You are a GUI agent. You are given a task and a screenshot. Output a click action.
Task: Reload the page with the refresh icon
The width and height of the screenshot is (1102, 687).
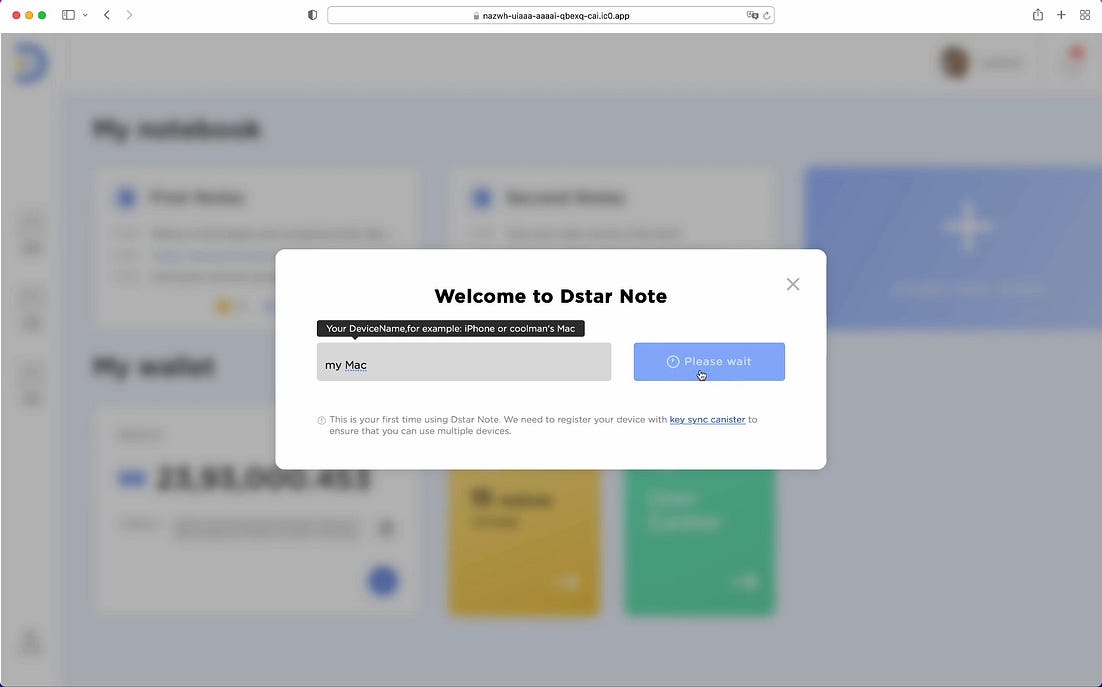(767, 15)
